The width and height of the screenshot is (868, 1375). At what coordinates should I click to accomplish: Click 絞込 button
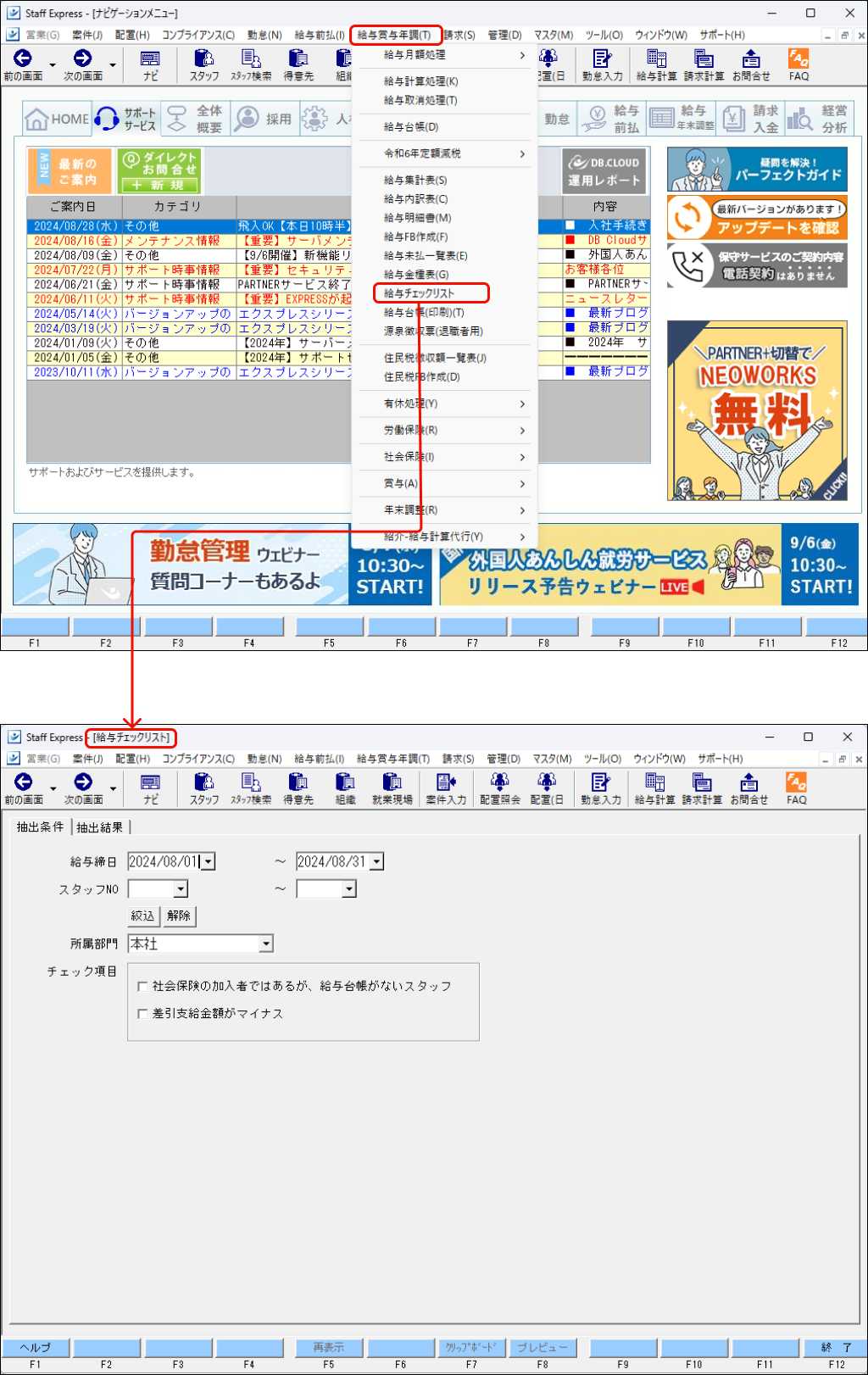(143, 916)
